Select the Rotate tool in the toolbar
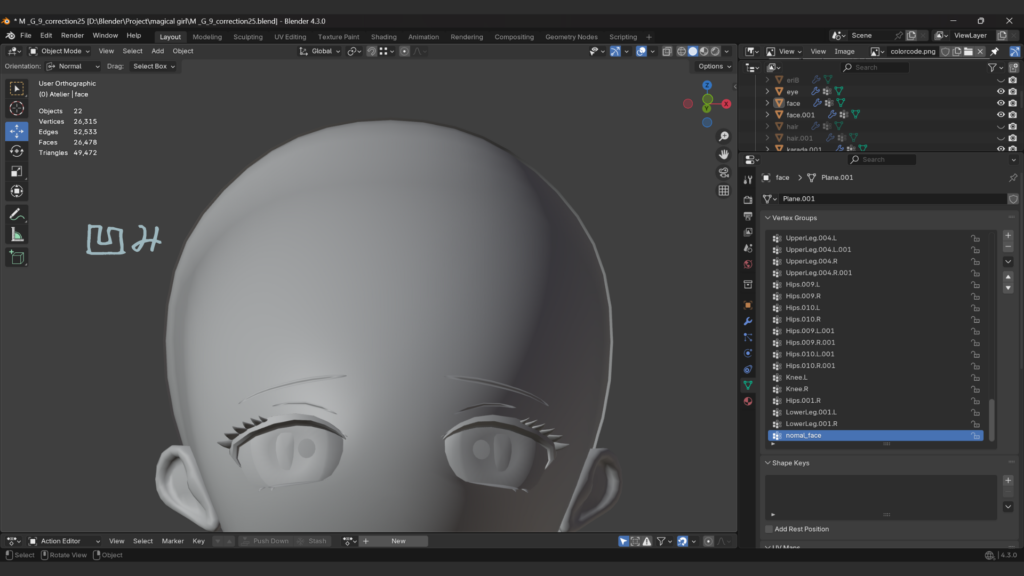The height and width of the screenshot is (576, 1024). [17, 151]
